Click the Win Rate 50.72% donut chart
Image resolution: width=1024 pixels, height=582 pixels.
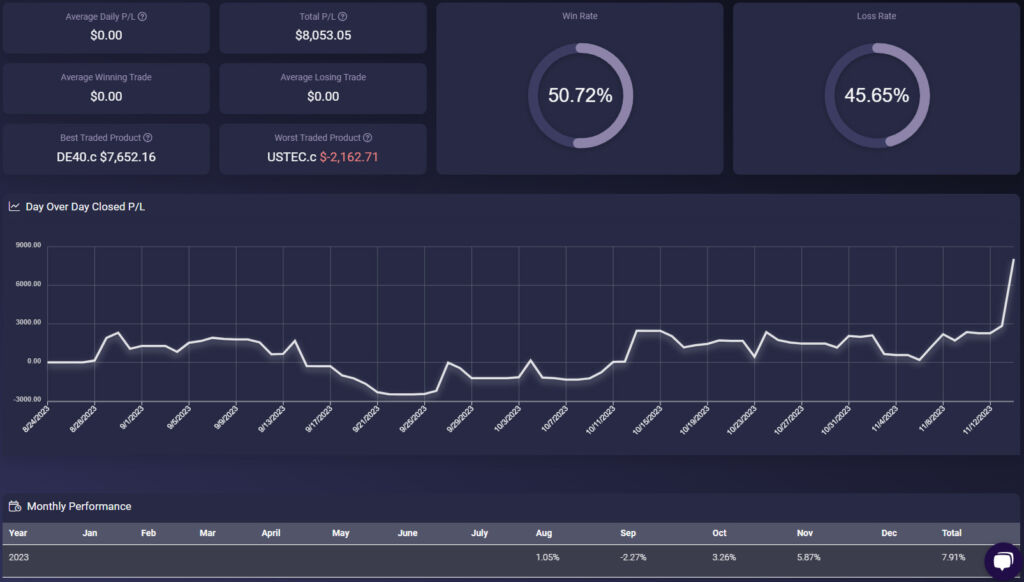click(x=580, y=95)
